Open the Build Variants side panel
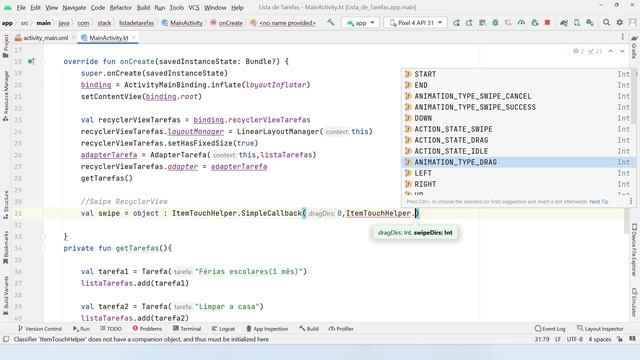 tap(6, 296)
